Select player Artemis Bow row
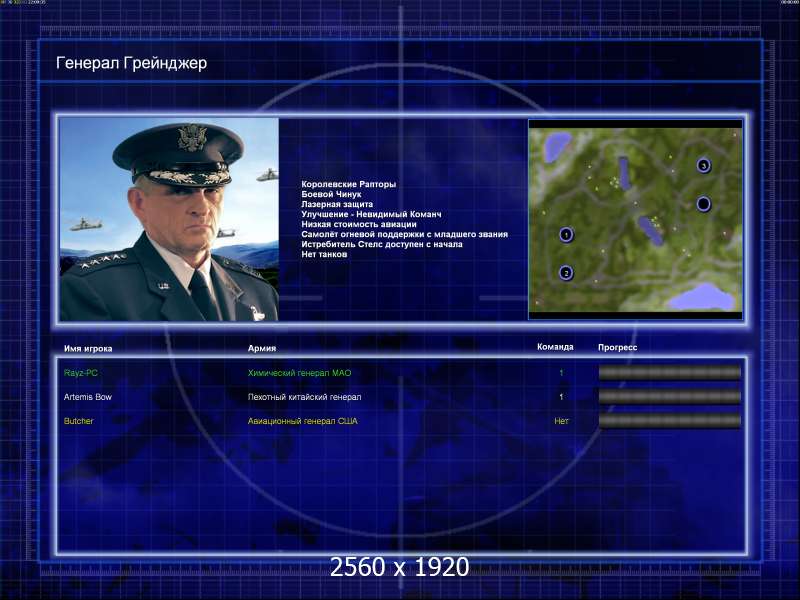This screenshot has width=800, height=600. 401,397
